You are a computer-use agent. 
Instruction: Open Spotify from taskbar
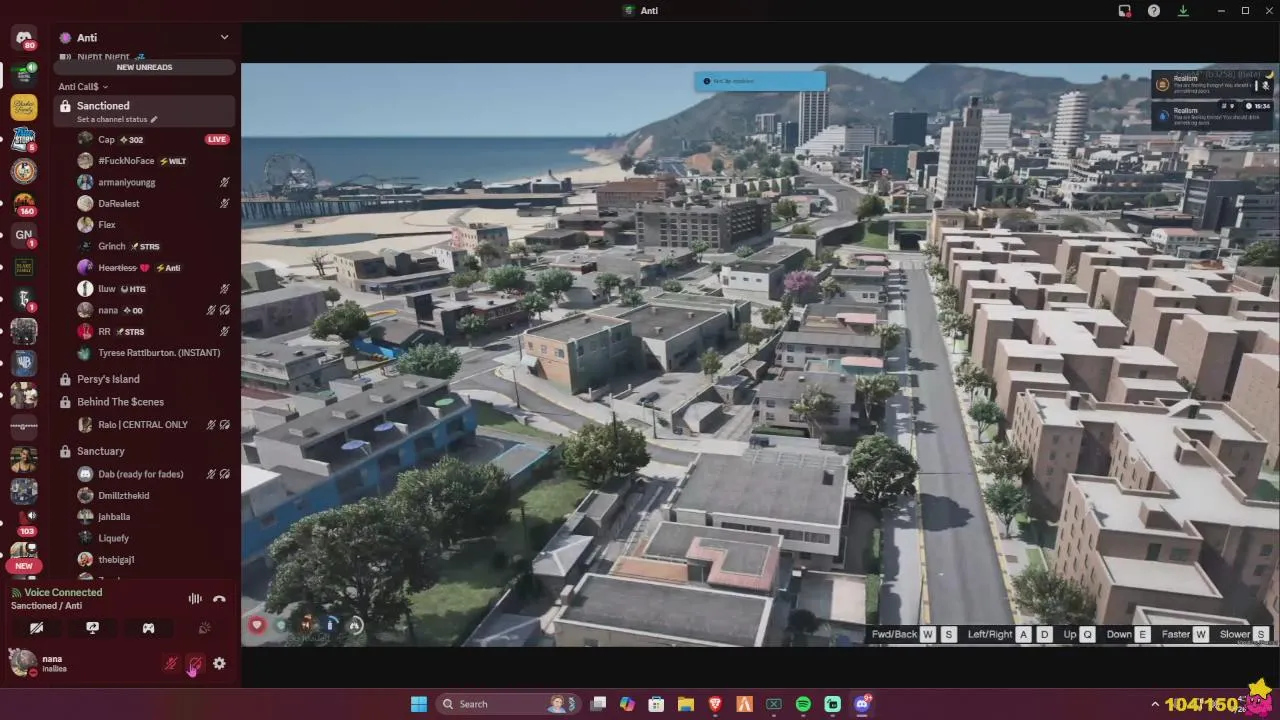803,704
